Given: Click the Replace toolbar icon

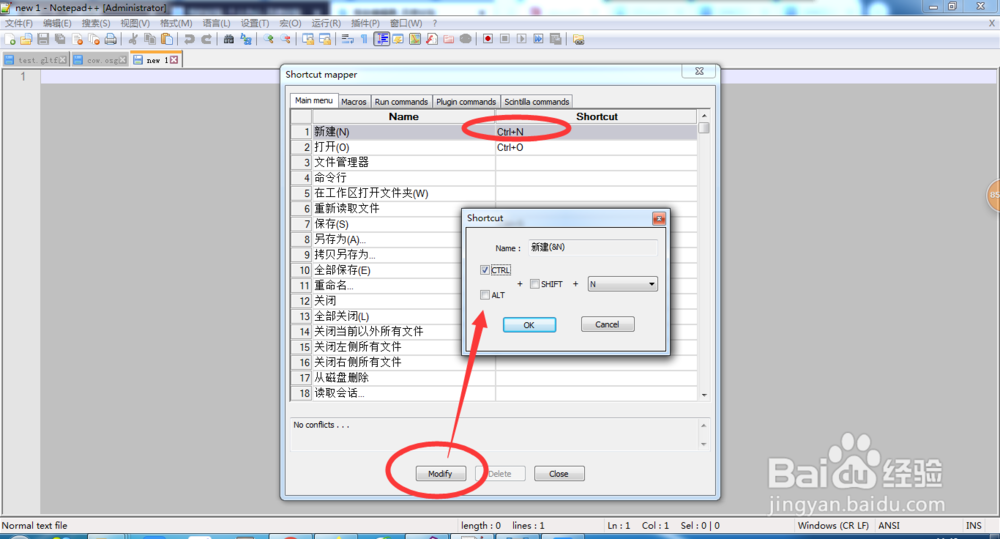Looking at the screenshot, I should pyautogui.click(x=246, y=40).
